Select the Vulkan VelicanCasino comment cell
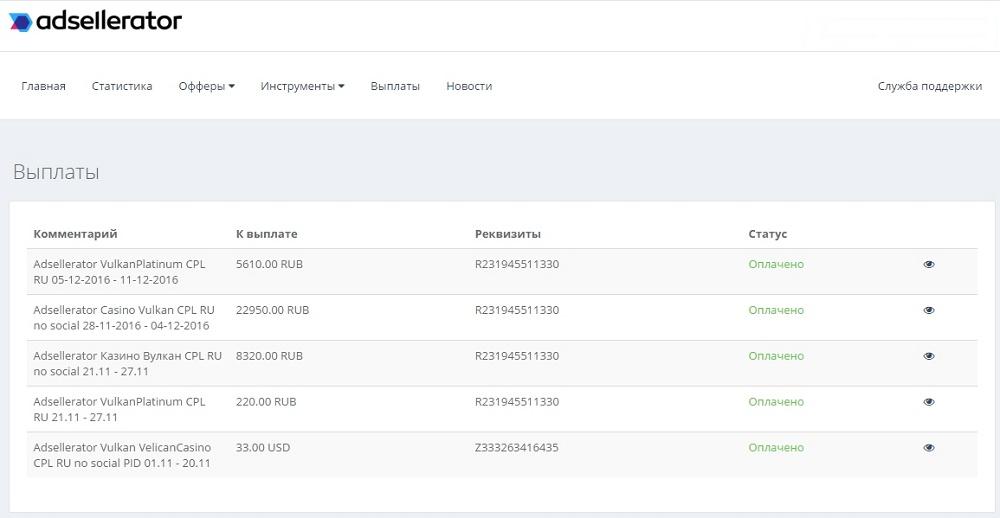Image resolution: width=1000 pixels, height=518 pixels. [x=122, y=455]
